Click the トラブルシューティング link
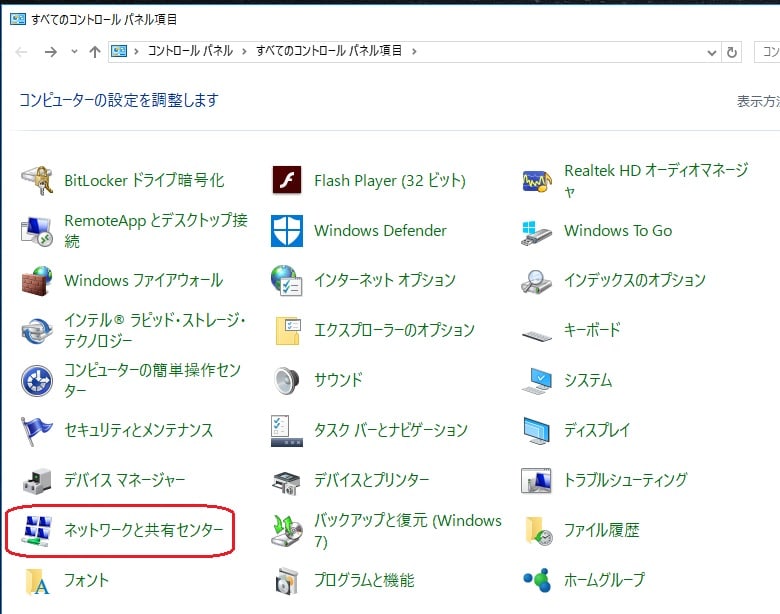Viewport: 780px width, 614px height. (x=626, y=480)
